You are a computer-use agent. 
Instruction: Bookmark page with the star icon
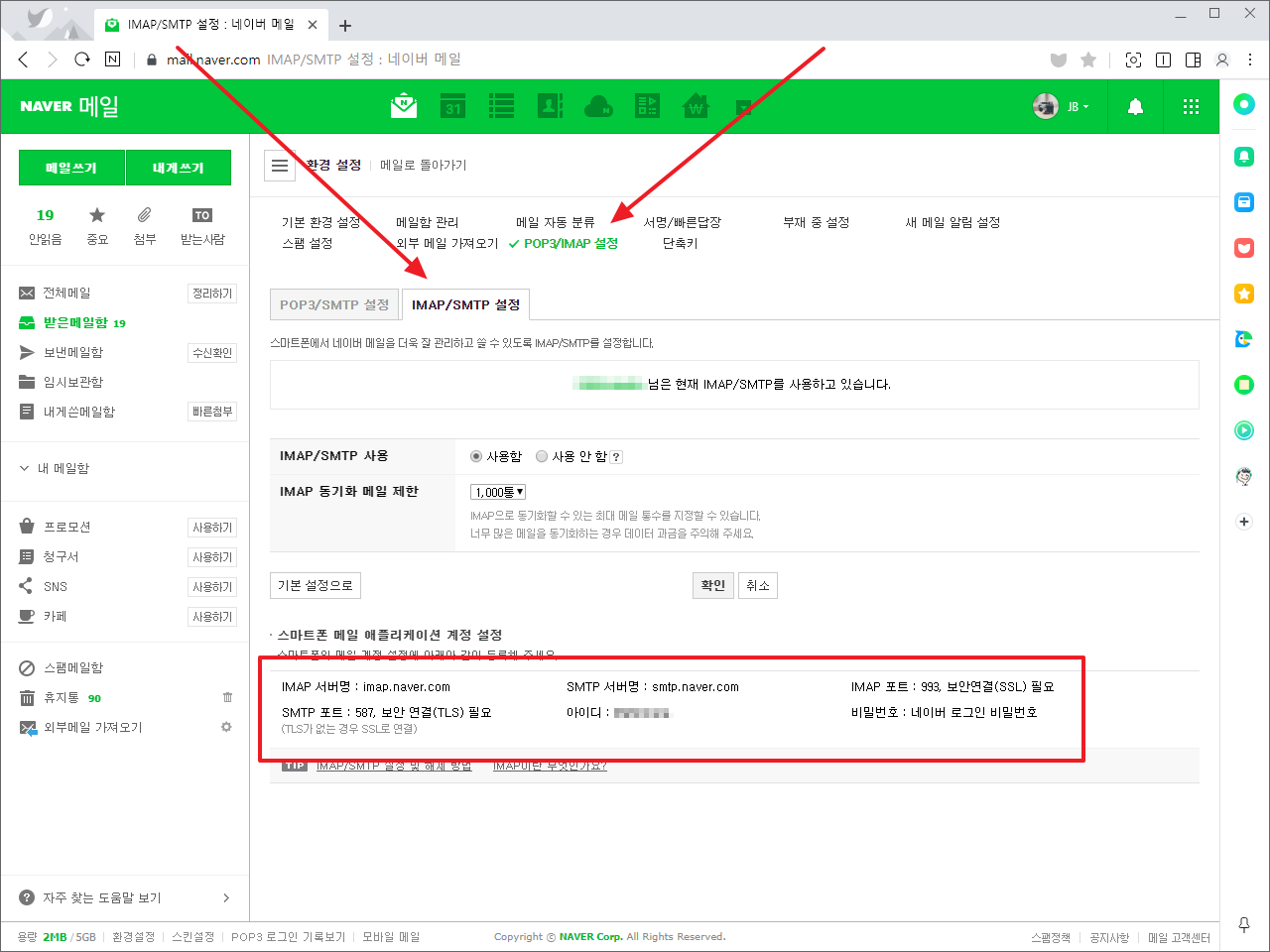(x=1088, y=59)
